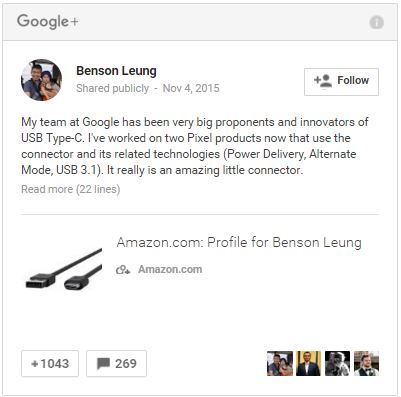Click the Amazon.com source link
401x397 pixels.
[x=170, y=269]
